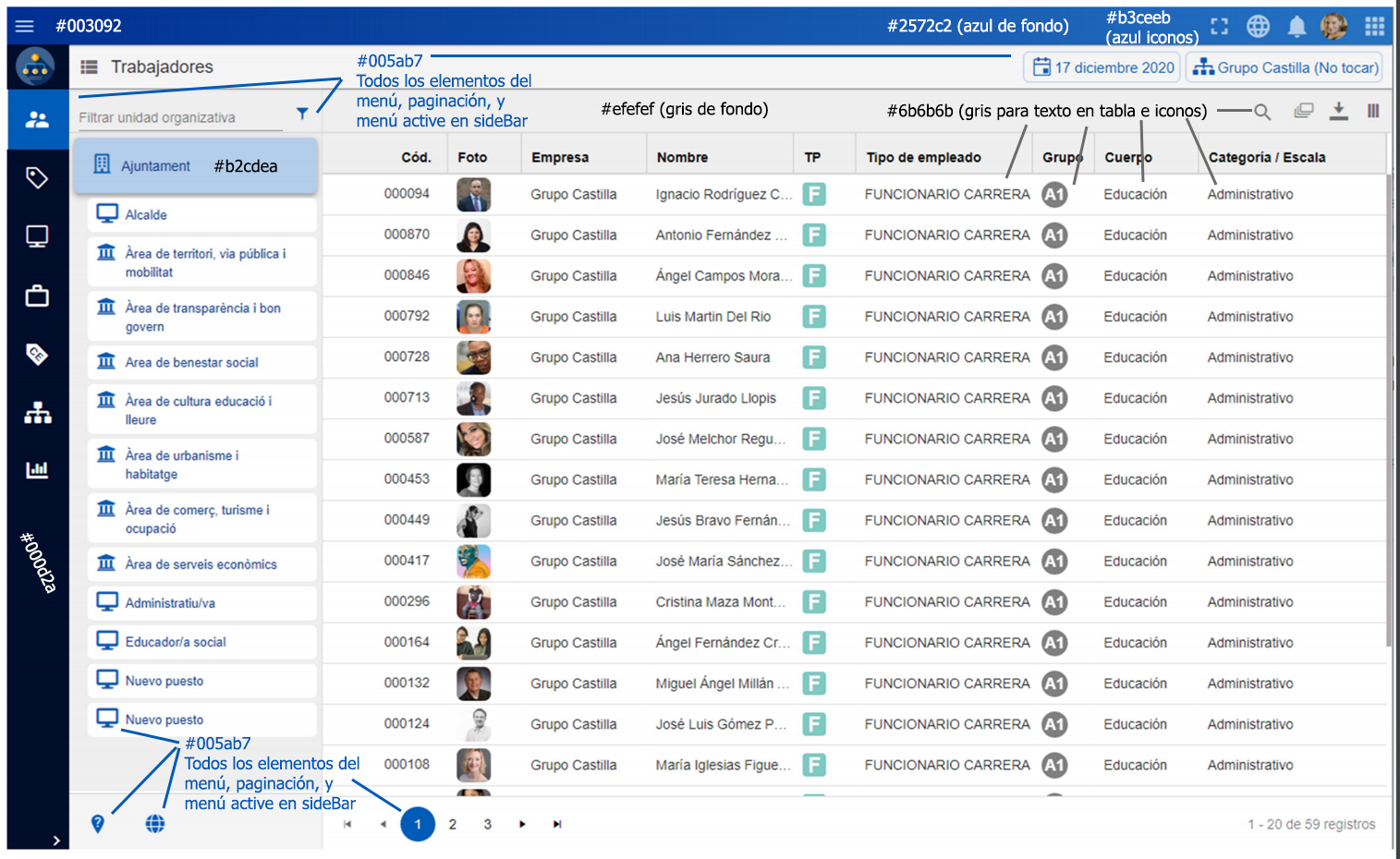Jump to the last page
The height and width of the screenshot is (859, 1400).
pyautogui.click(x=557, y=824)
